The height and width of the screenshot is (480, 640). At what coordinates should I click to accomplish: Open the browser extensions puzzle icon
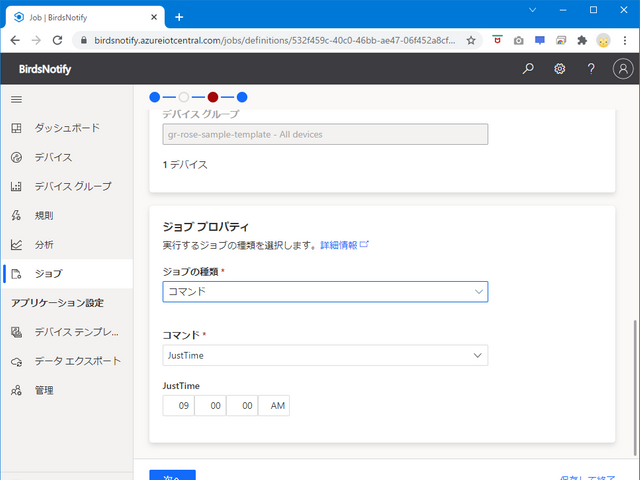click(582, 40)
